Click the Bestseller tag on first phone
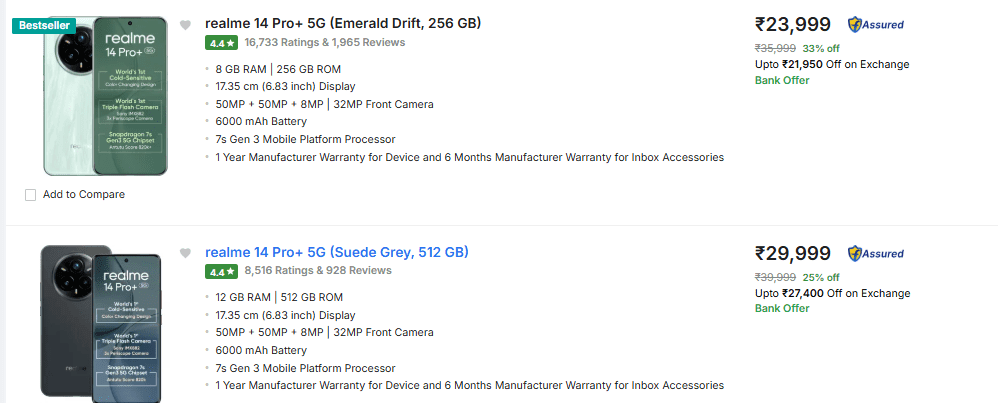Screen dimensions: 998x403 point(43,24)
